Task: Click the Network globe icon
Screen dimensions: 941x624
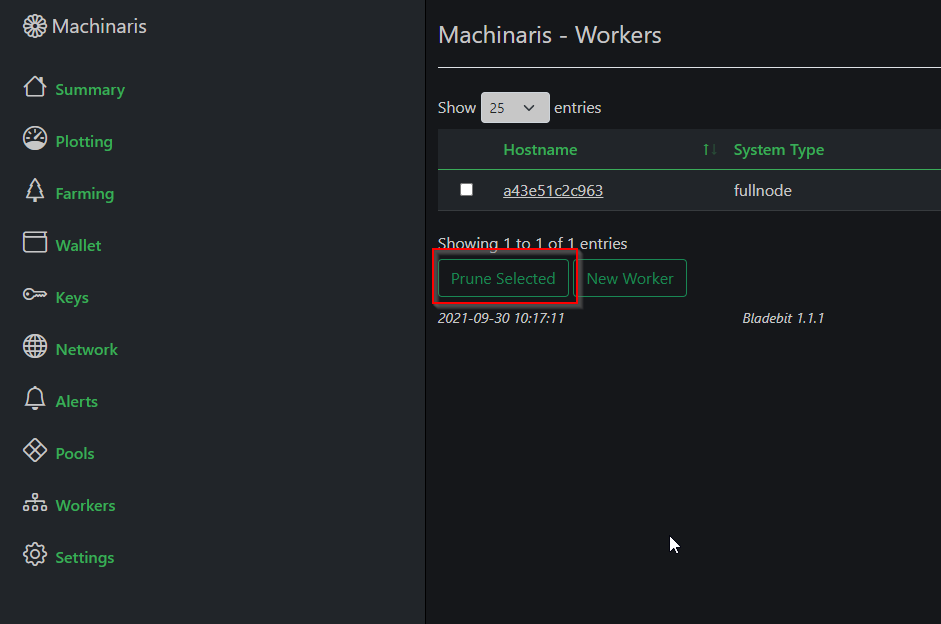Action: (x=35, y=346)
